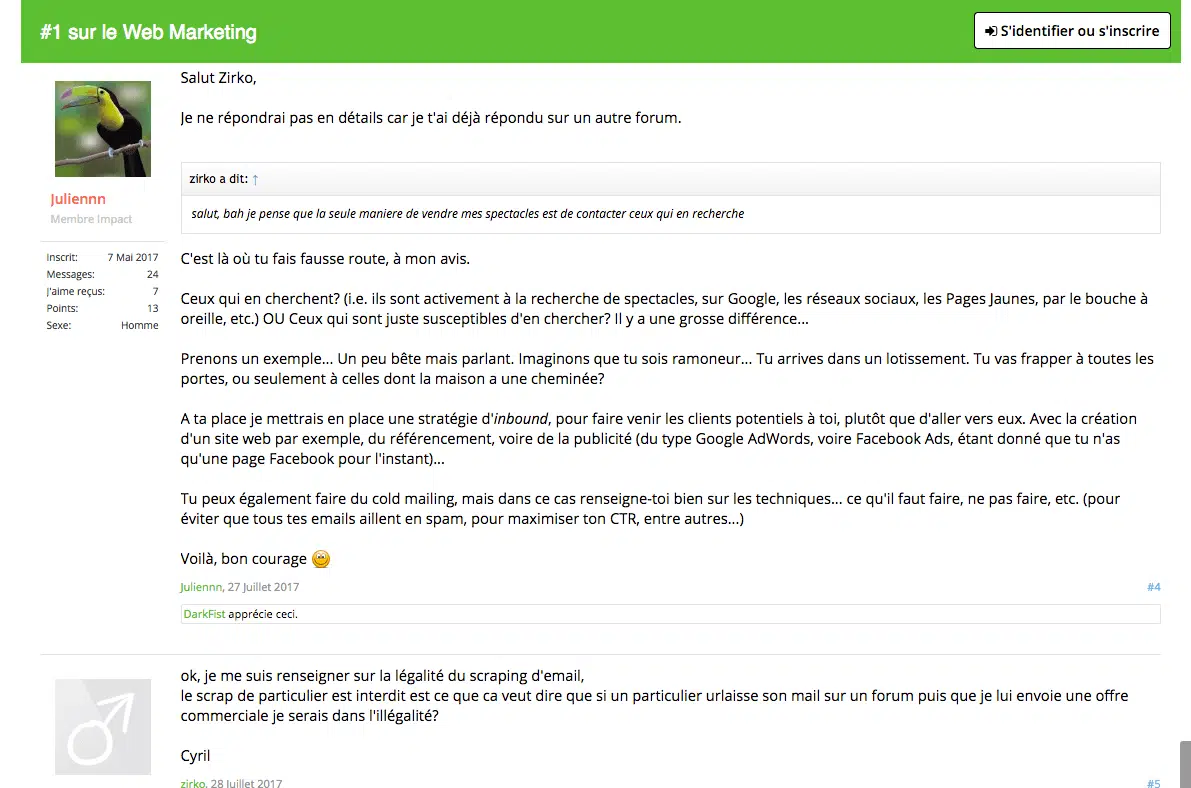The image size is (1191, 788).
Task: Click the zirko author link under the last post
Action: click(x=193, y=784)
